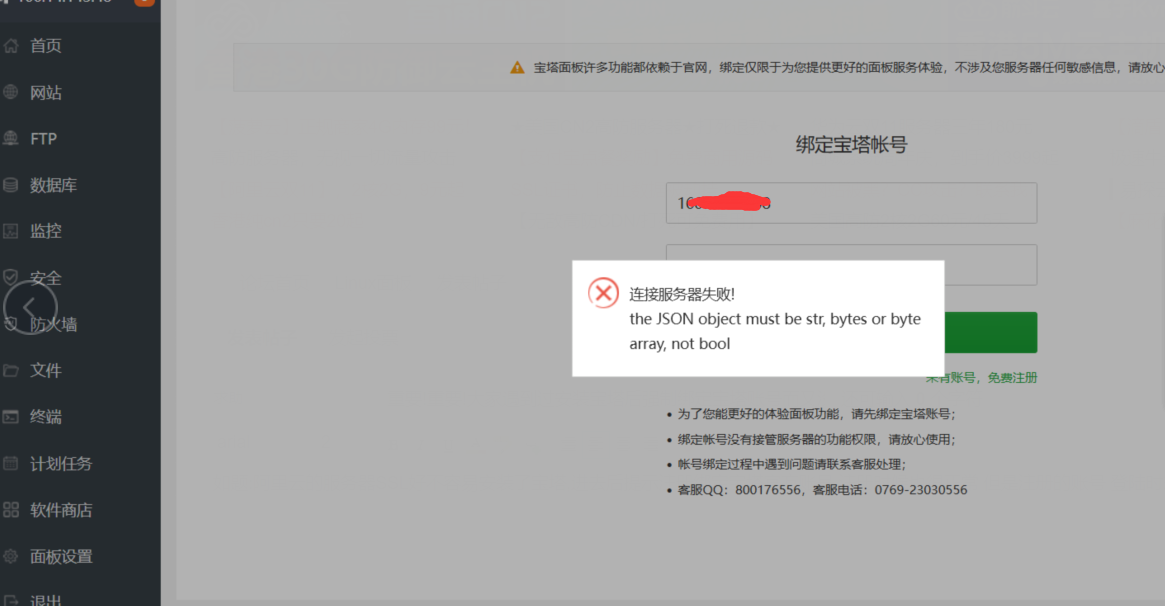Click the monitor icon beside 监控
Image resolution: width=1165 pixels, height=606 pixels.
[x=10, y=231]
